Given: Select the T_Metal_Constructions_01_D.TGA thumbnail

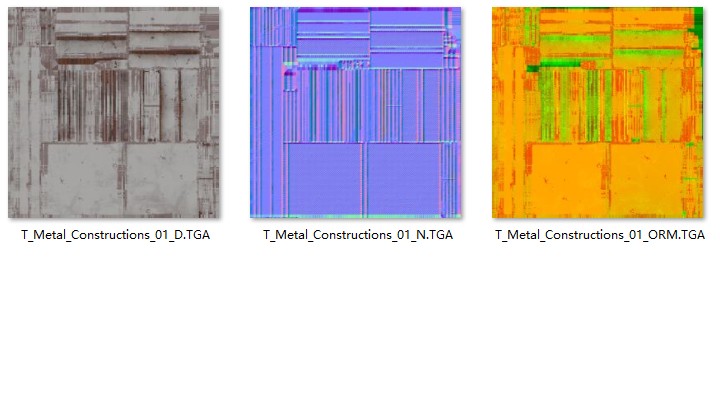Looking at the screenshot, I should (x=114, y=113).
